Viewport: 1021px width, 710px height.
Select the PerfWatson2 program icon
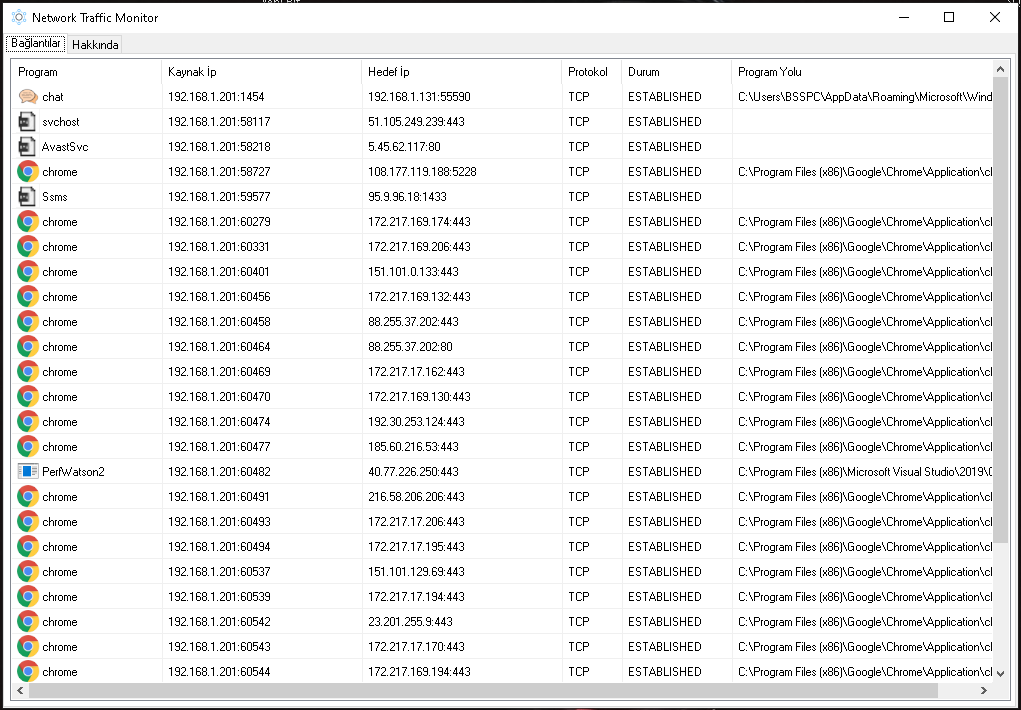point(27,472)
